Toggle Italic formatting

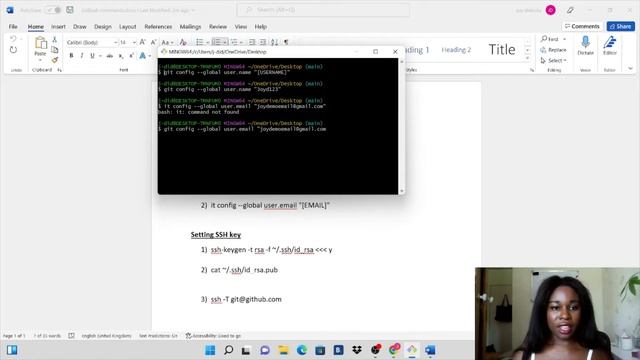pos(82,56)
